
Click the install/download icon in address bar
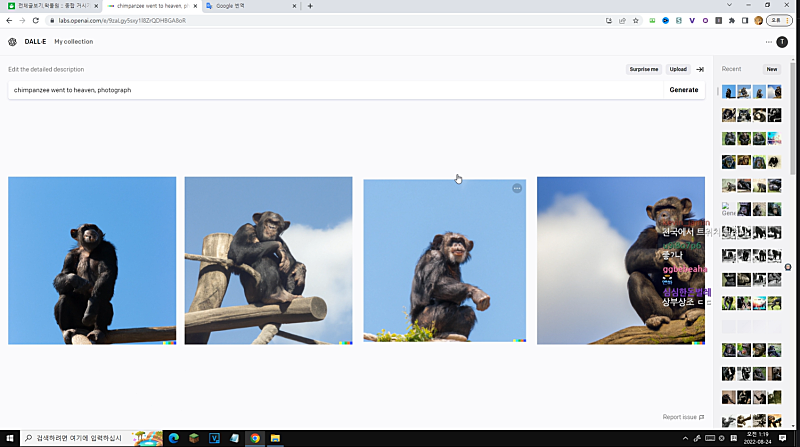point(609,20)
